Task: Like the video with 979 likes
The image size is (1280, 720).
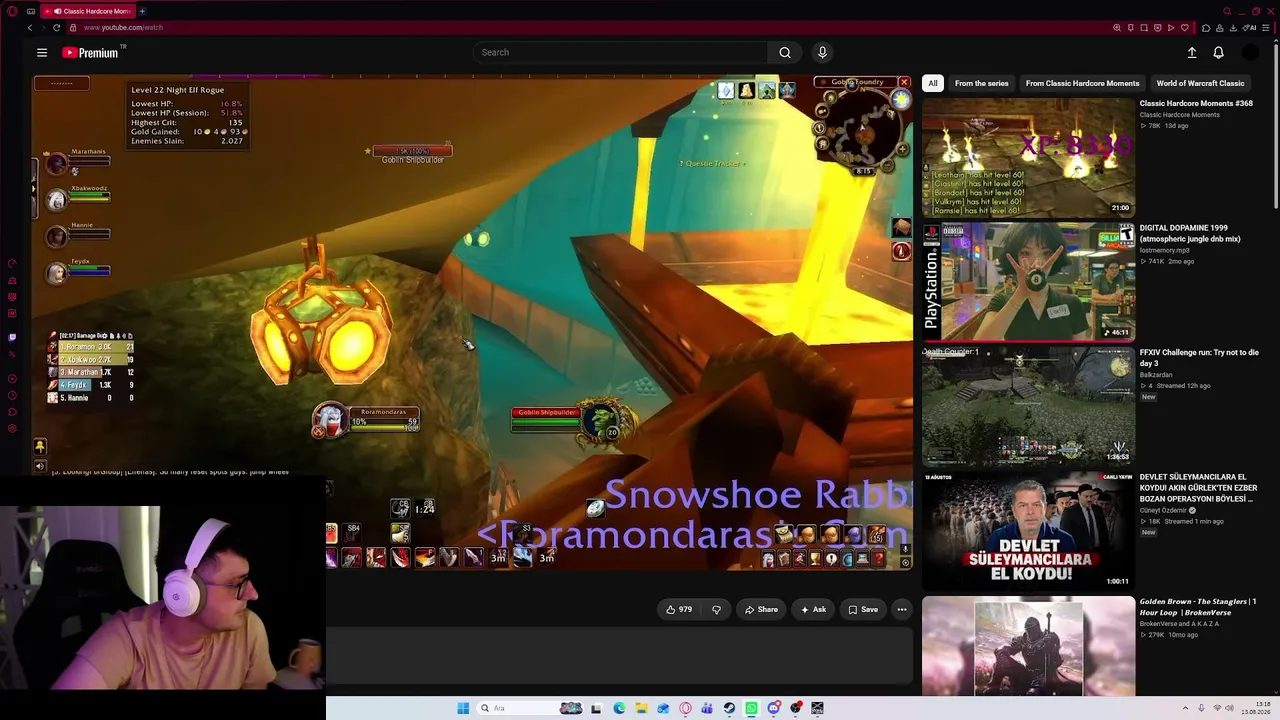Action: click(679, 609)
